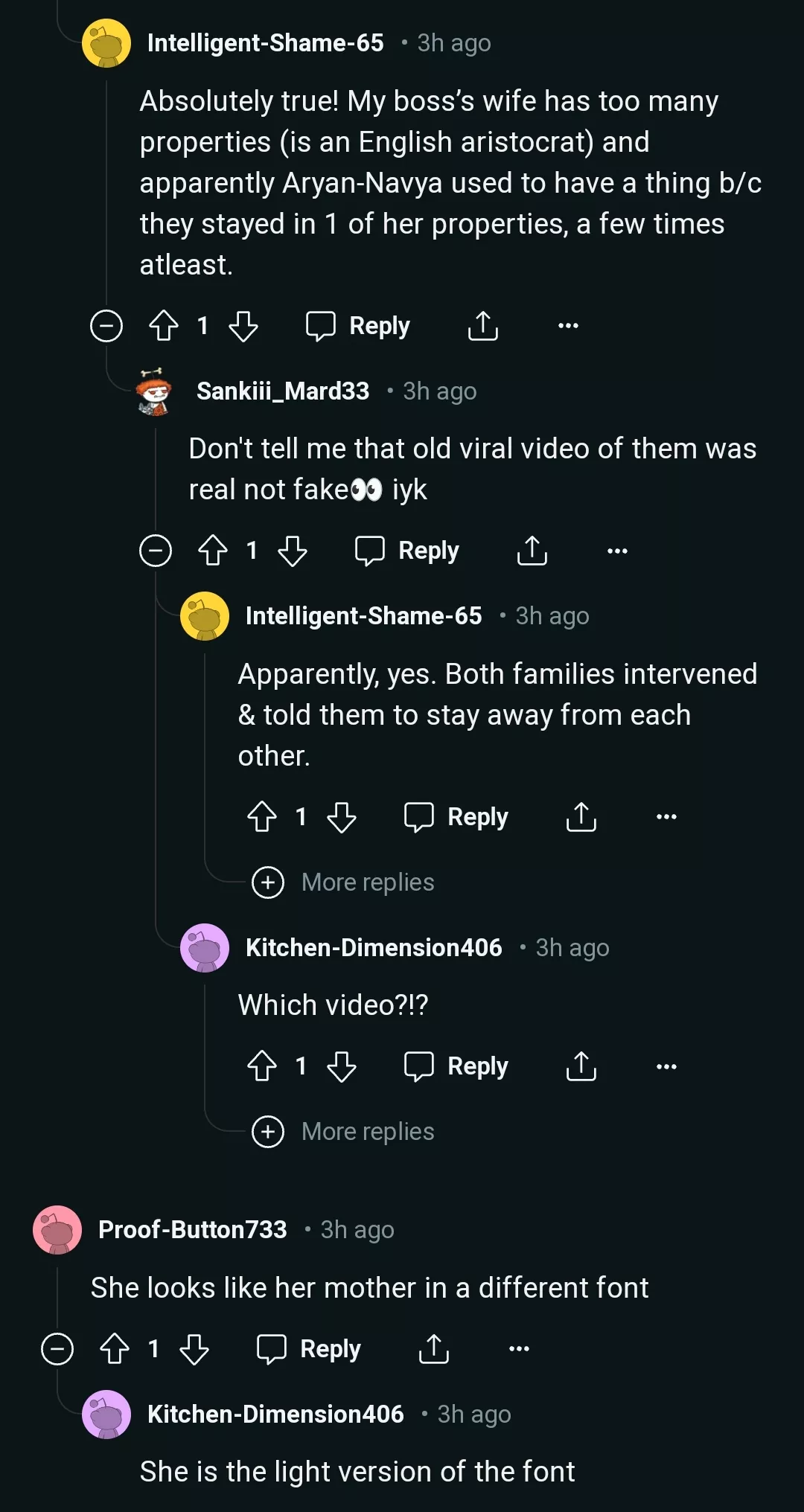Upvote the Aryan-Navya properties comment
Screen dimensions: 804x1512
[164, 326]
